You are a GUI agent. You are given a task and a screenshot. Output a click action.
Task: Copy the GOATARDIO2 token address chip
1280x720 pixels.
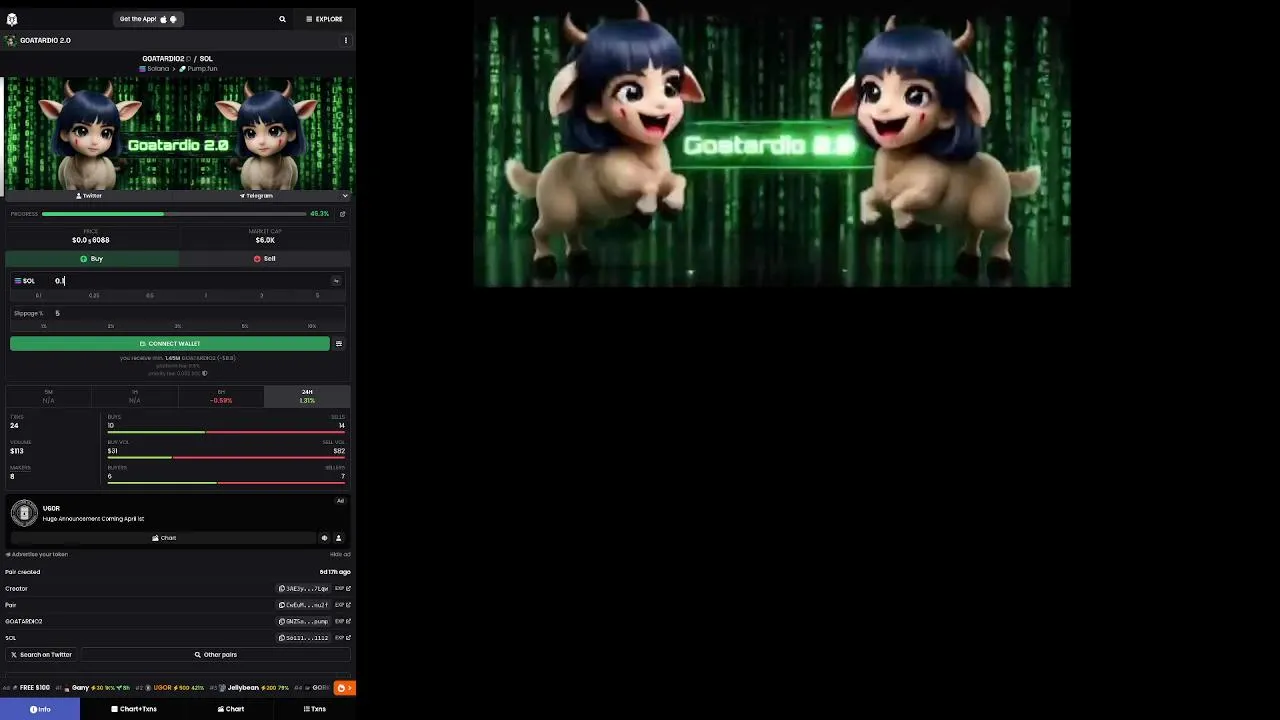pos(304,622)
